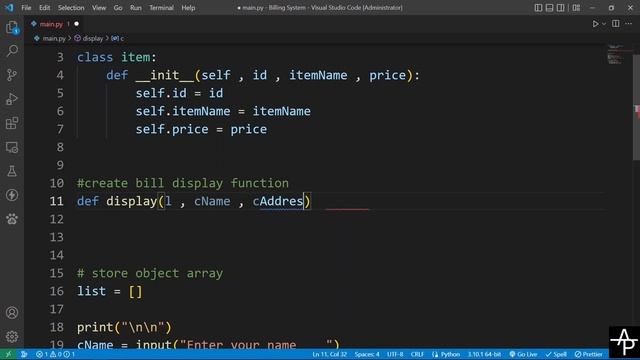Open the File menu
This screenshot has height=360, width=640.
click(26, 8)
